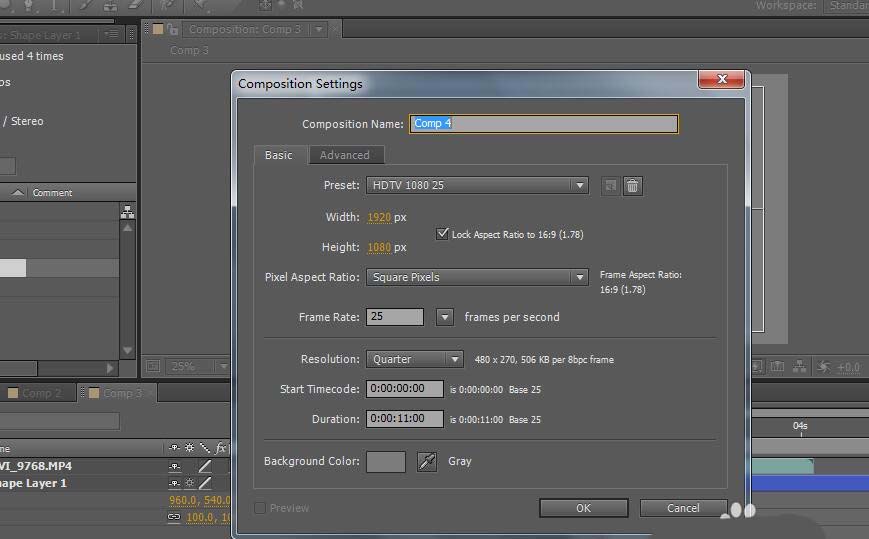The image size is (869, 539).
Task: Click the lock icon on the Composition panel tab
Action: pyautogui.click(x=173, y=29)
